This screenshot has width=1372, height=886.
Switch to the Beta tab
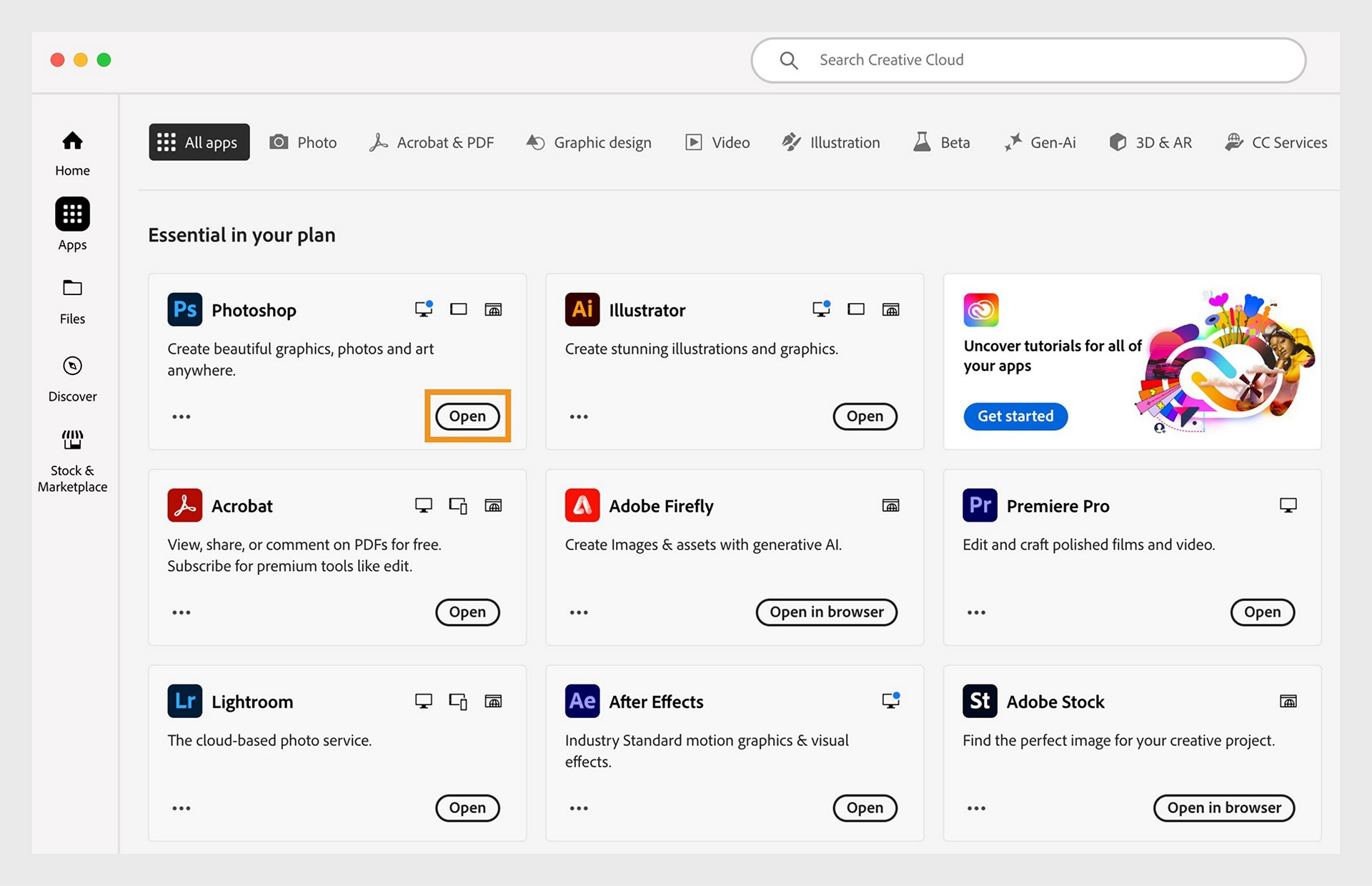941,142
